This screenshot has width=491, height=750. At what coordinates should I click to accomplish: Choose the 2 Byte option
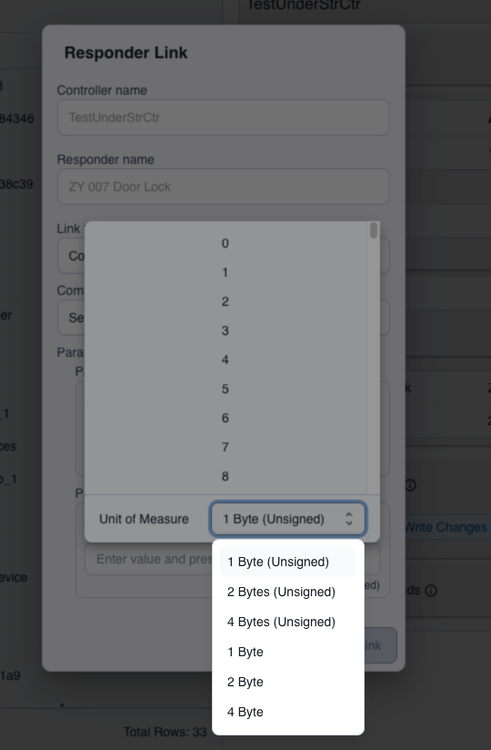click(x=288, y=682)
